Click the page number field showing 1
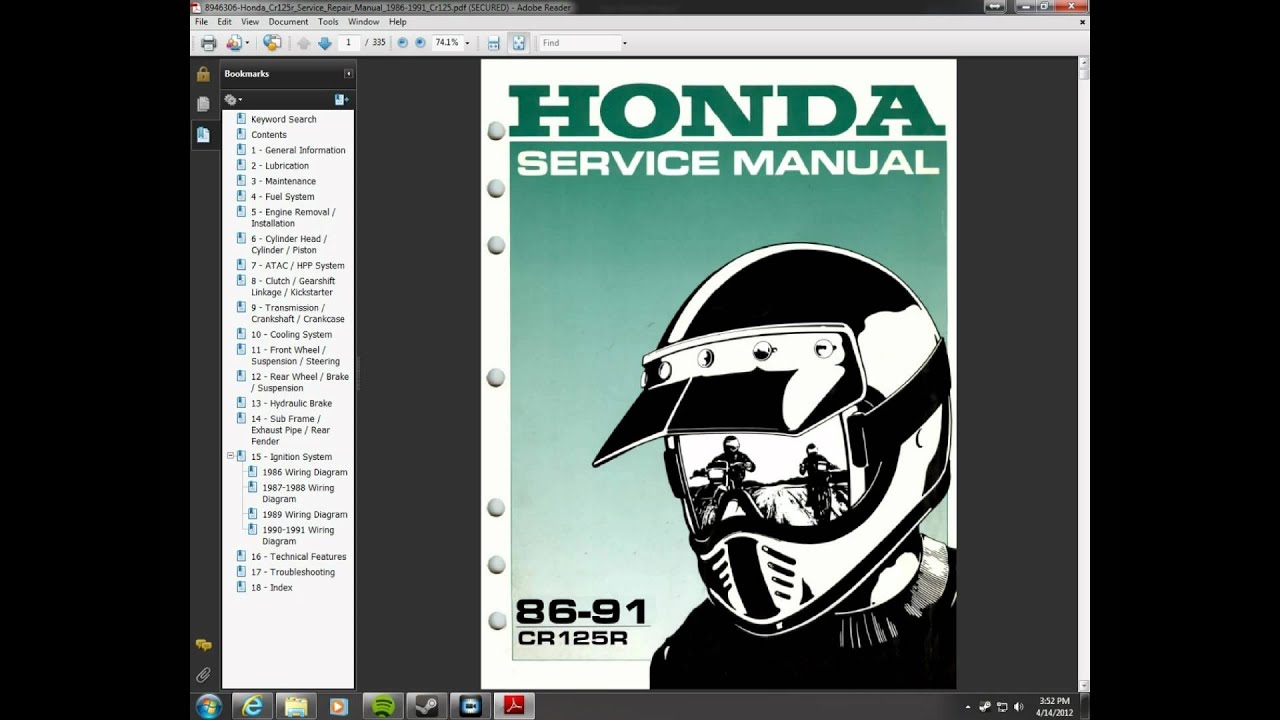This screenshot has width=1280, height=720. pyautogui.click(x=349, y=43)
